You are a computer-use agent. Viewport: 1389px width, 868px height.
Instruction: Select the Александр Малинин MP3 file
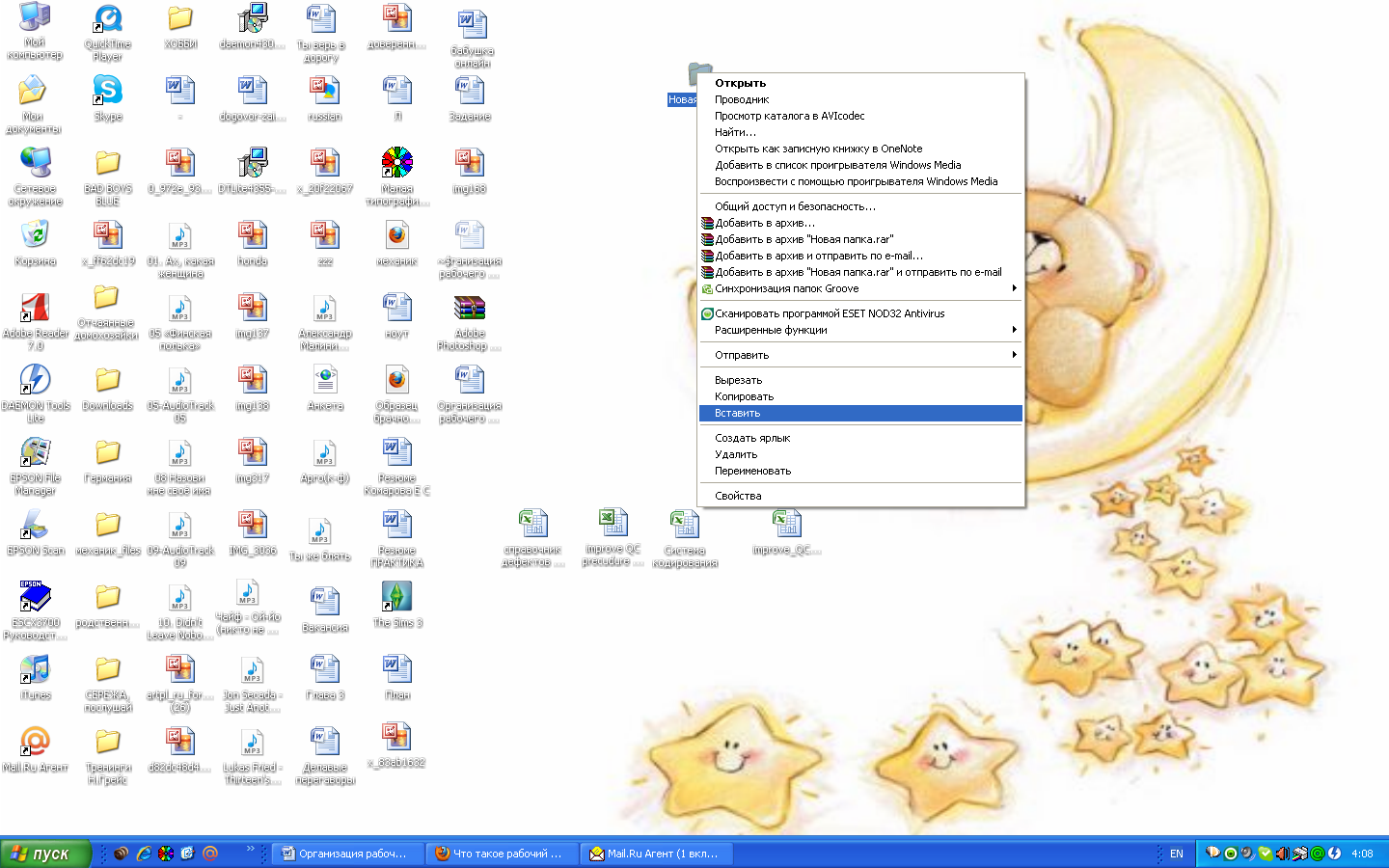pyautogui.click(x=325, y=322)
